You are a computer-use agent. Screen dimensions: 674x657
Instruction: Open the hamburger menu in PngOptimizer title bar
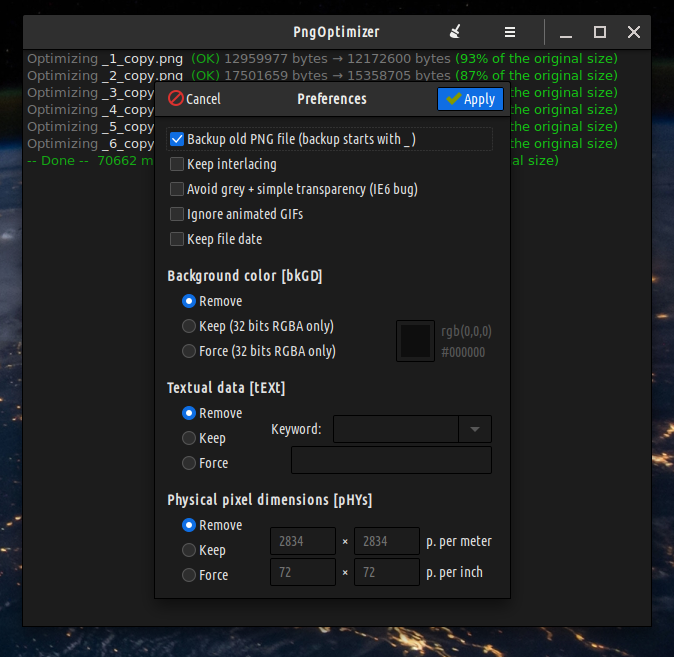(x=510, y=32)
